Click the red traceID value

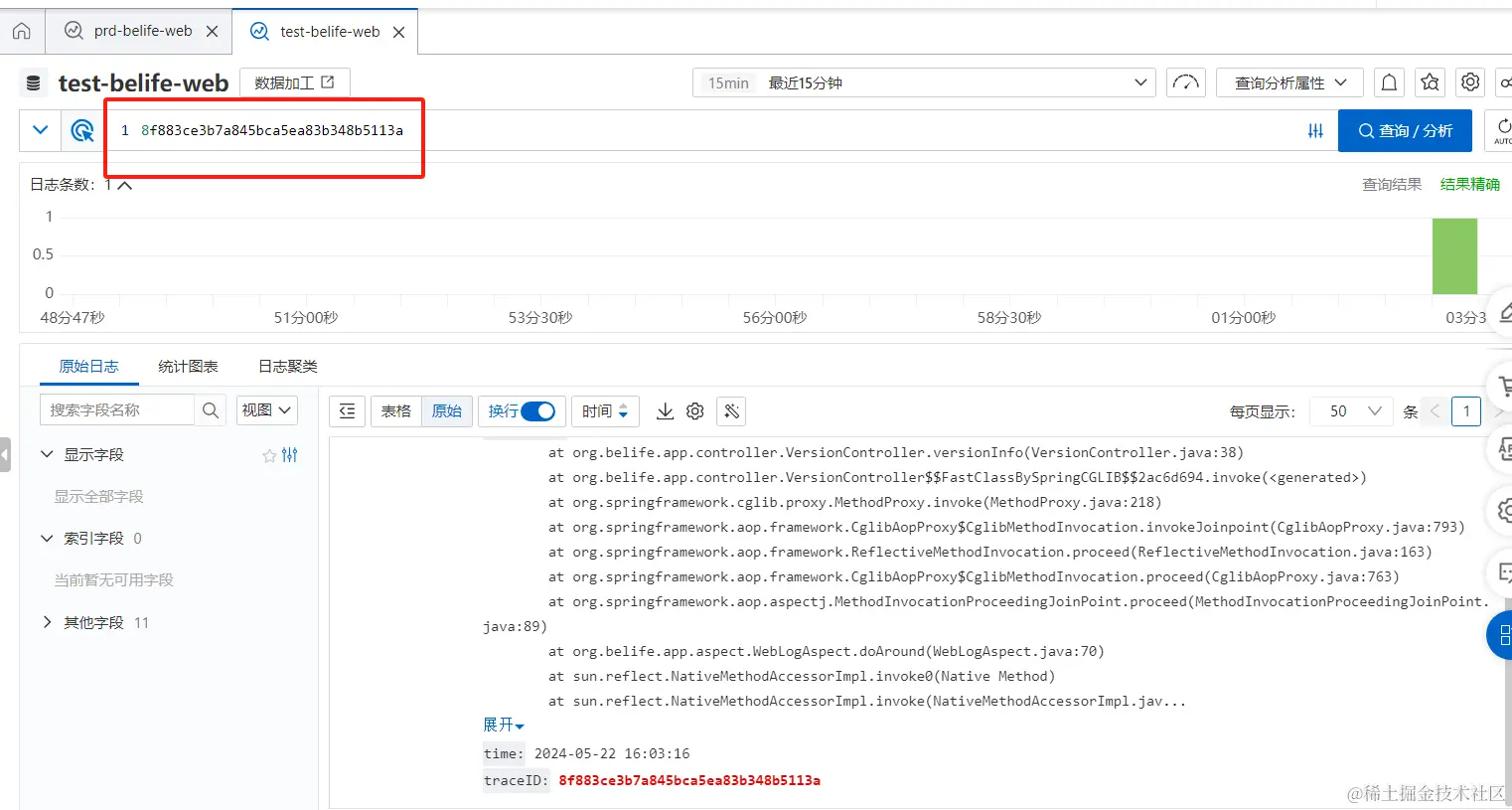click(x=689, y=780)
